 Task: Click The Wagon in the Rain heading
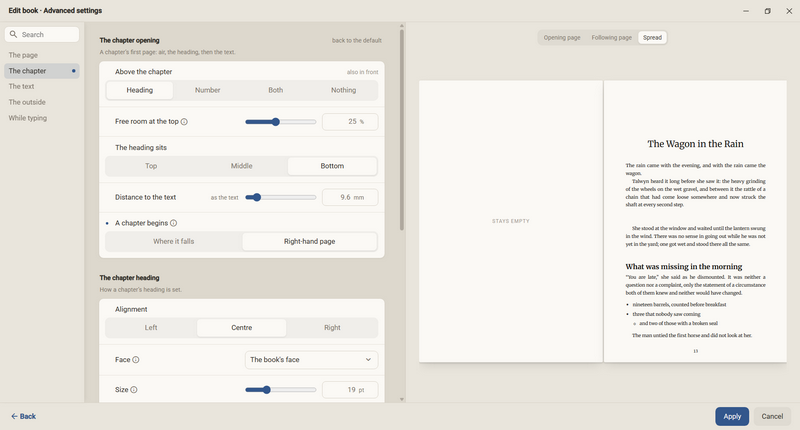click(x=695, y=144)
